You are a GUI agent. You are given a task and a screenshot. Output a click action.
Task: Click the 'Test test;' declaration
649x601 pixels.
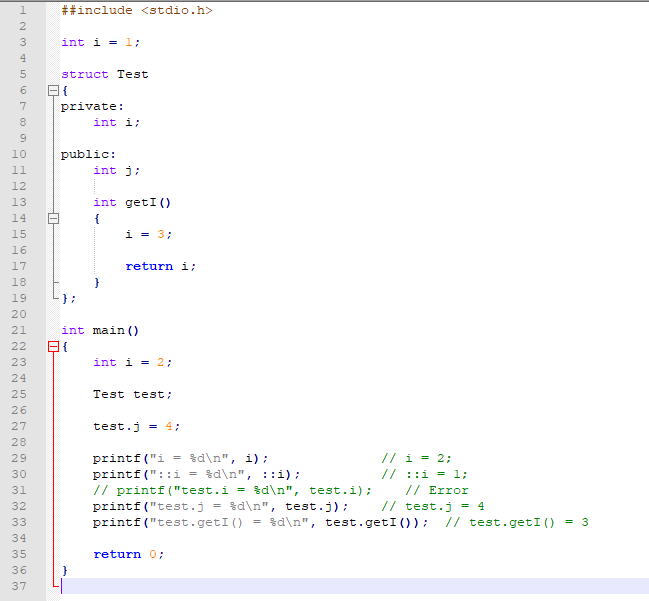pyautogui.click(x=132, y=394)
